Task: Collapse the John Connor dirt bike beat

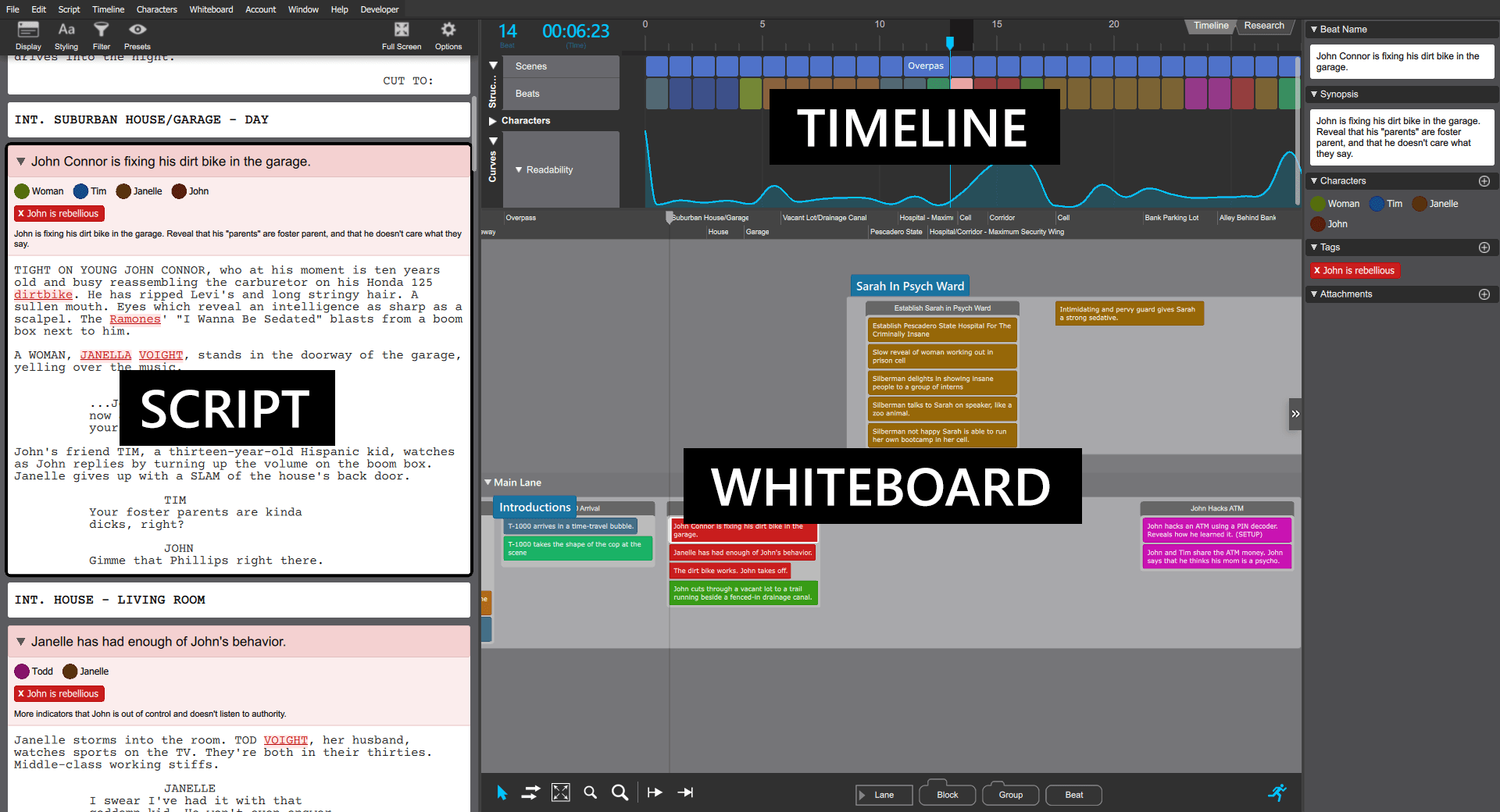Action: point(20,162)
